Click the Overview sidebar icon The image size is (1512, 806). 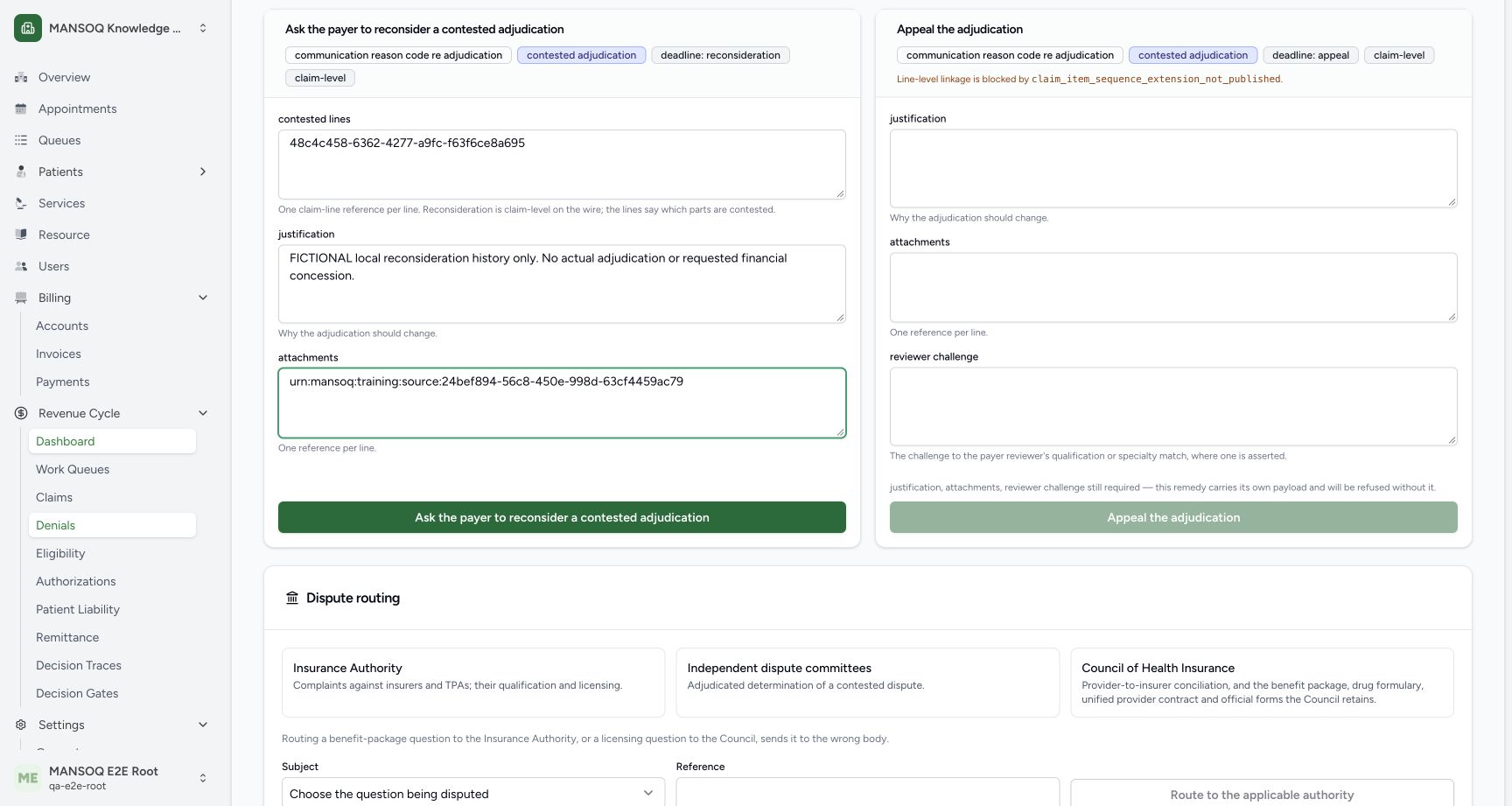click(x=21, y=77)
